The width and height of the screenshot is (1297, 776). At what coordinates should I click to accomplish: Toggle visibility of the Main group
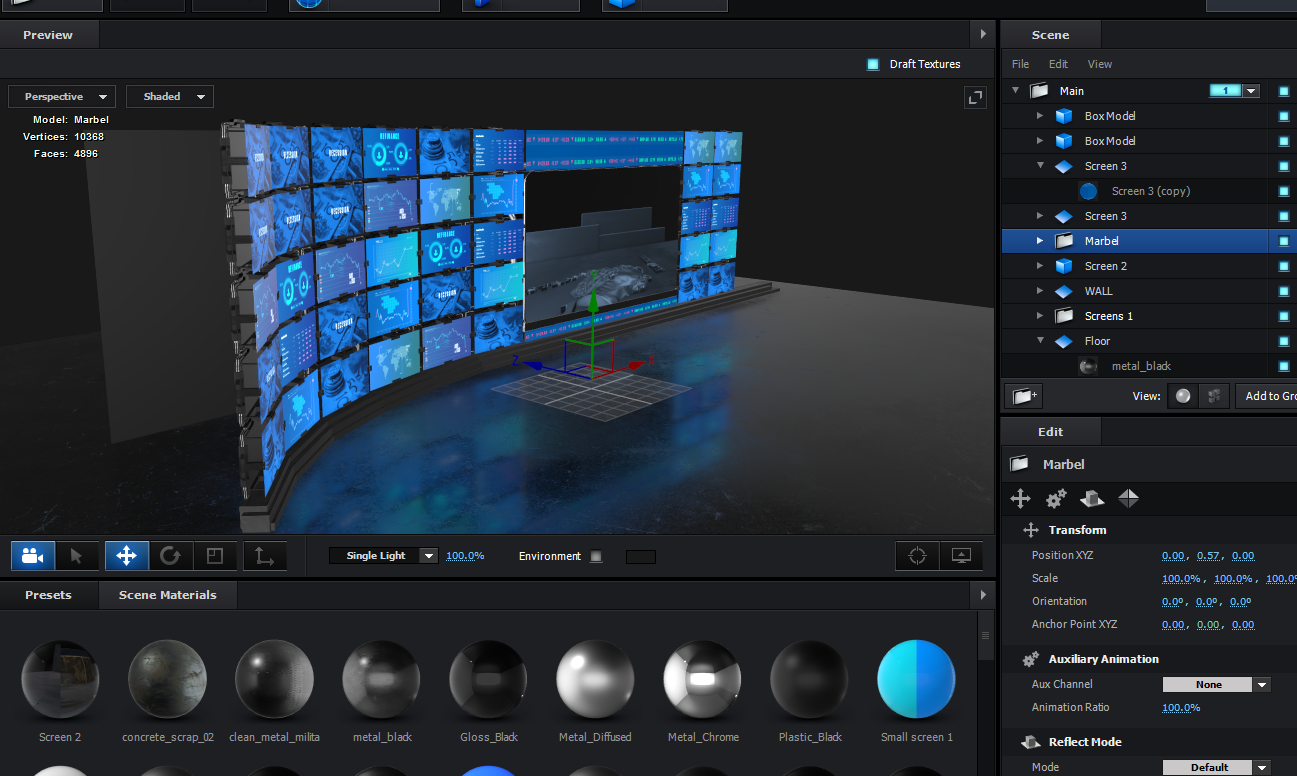pos(1284,91)
